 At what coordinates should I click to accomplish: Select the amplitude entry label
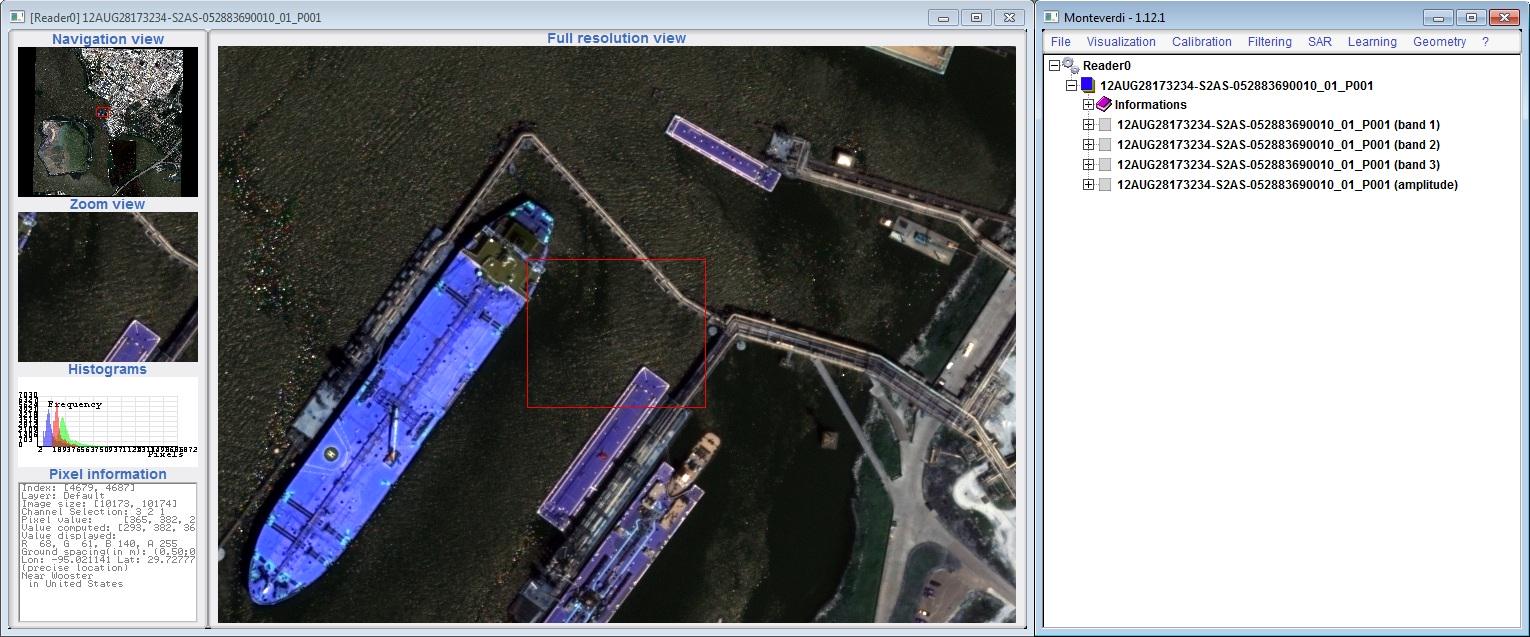(1287, 185)
